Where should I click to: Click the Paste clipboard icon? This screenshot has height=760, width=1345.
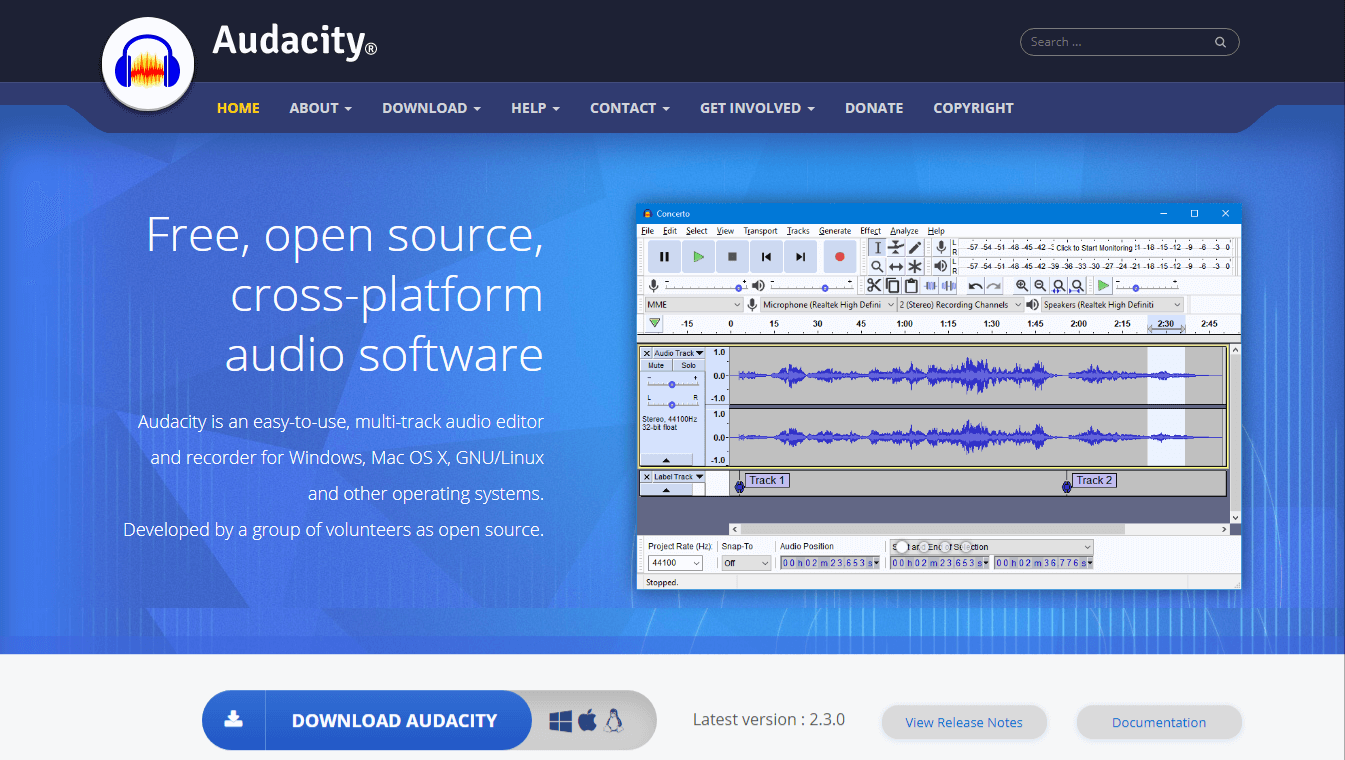[911, 286]
